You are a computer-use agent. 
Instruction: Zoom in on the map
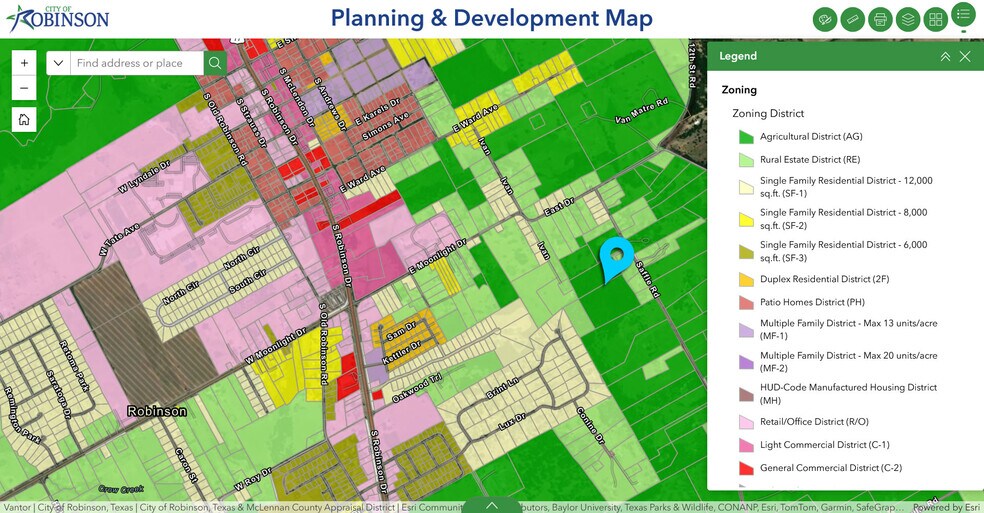(x=25, y=63)
